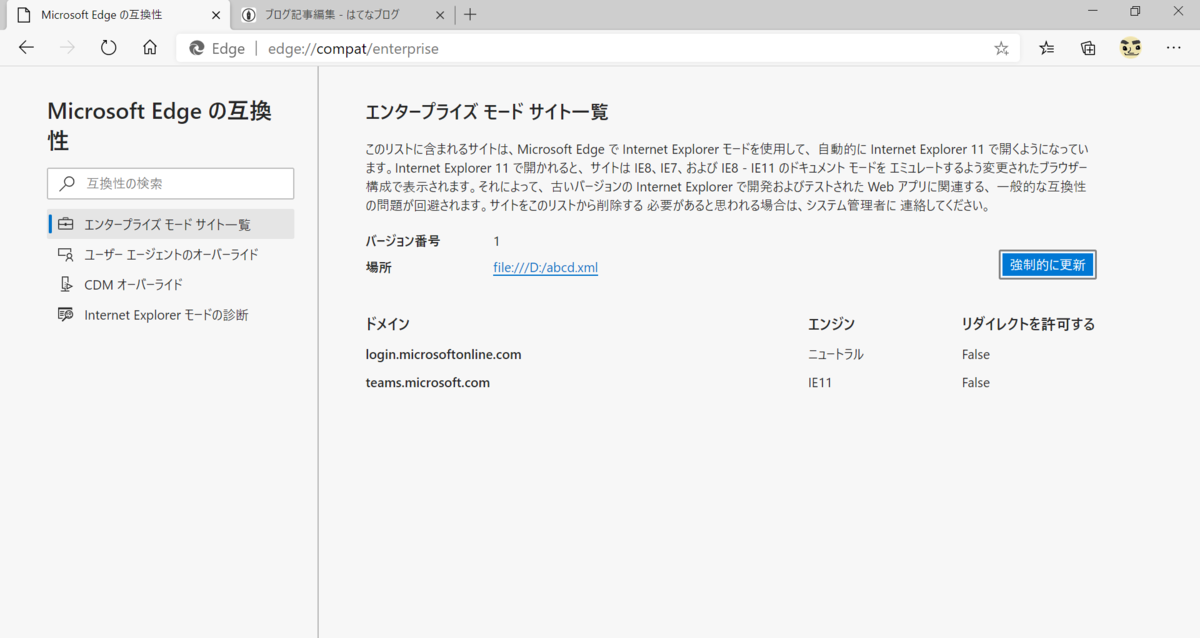Click ニュートラル engine value
This screenshot has width=1200, height=638.
(835, 354)
